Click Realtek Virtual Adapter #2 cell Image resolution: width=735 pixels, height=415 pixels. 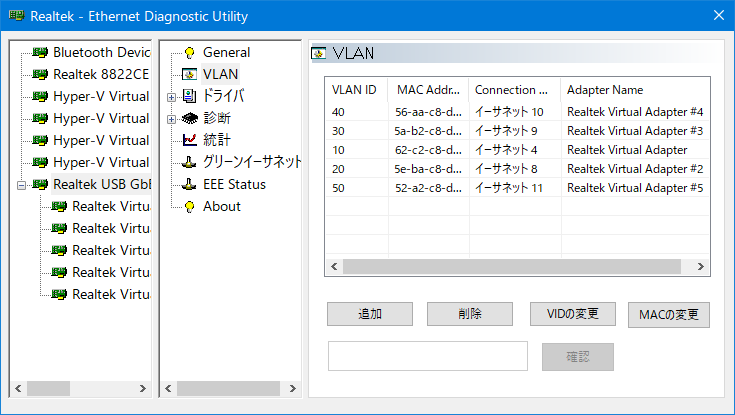point(635,169)
